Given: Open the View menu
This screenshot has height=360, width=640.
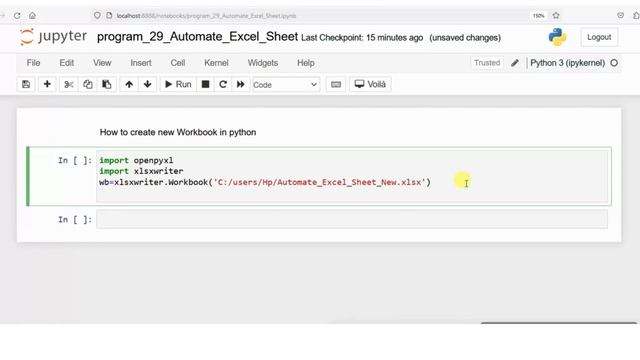Looking at the screenshot, I should [x=102, y=63].
